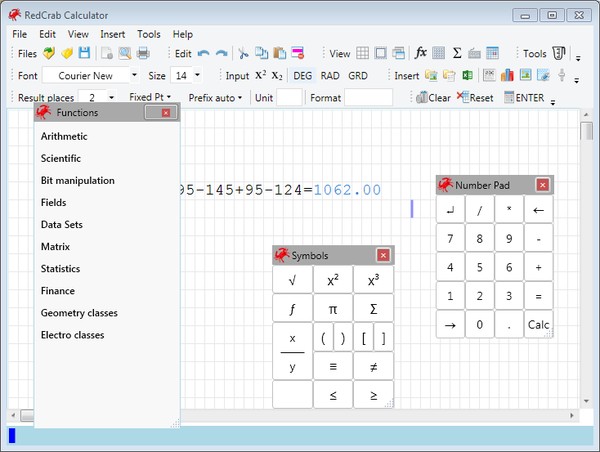Expand the Fixed Pt format dropdown
The height and width of the screenshot is (452, 600).
coord(150,97)
